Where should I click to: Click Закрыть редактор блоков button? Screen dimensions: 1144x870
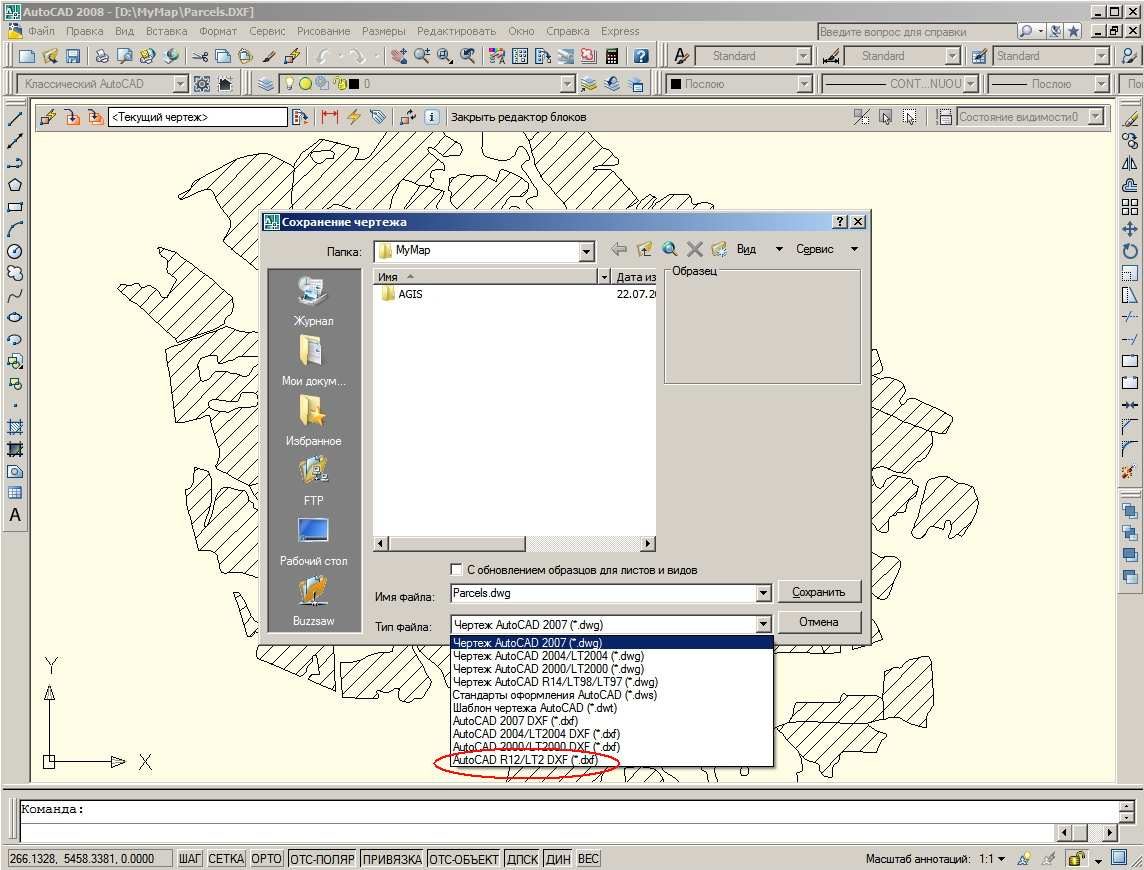point(518,117)
